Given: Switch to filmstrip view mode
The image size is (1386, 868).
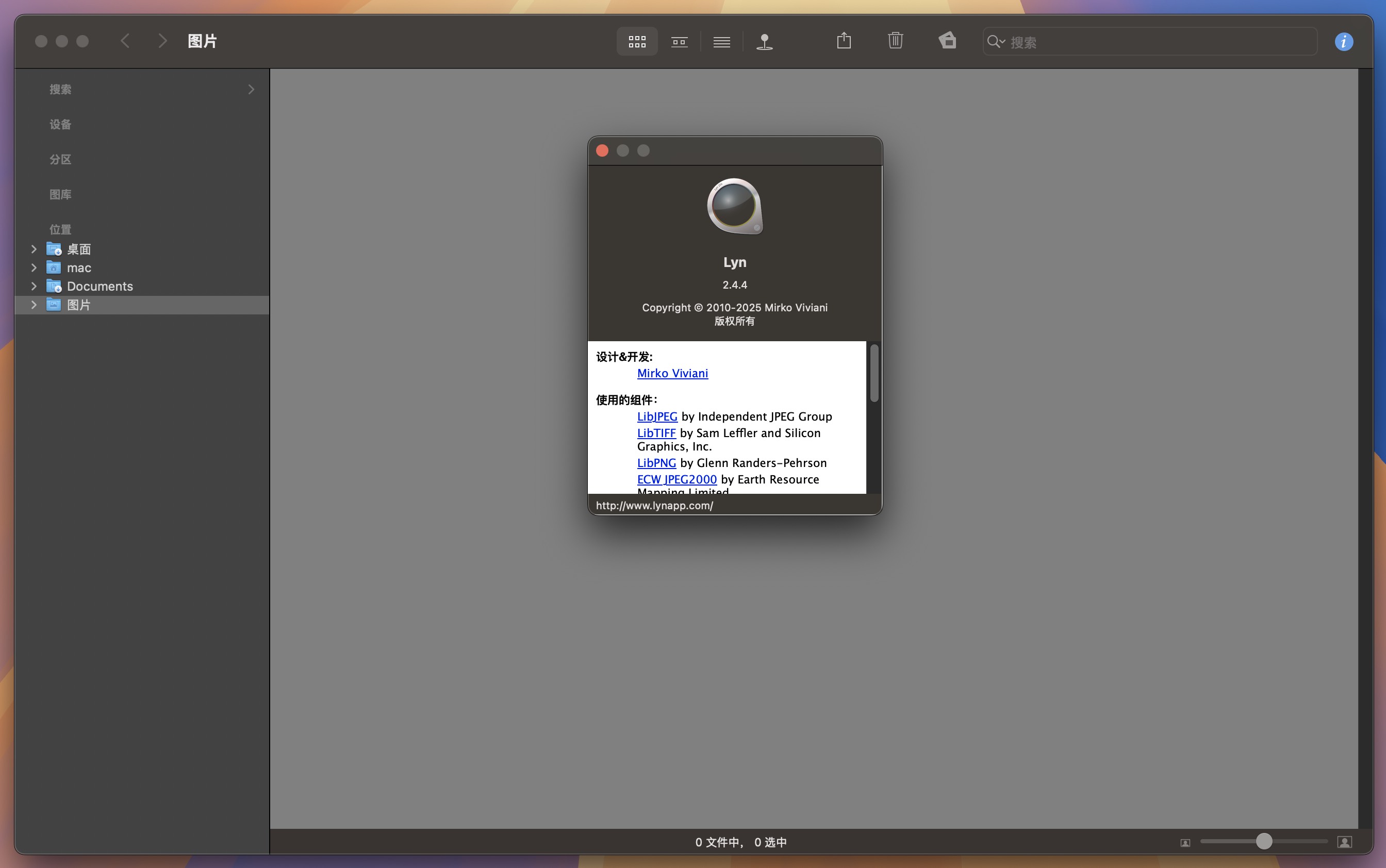Looking at the screenshot, I should [x=679, y=41].
